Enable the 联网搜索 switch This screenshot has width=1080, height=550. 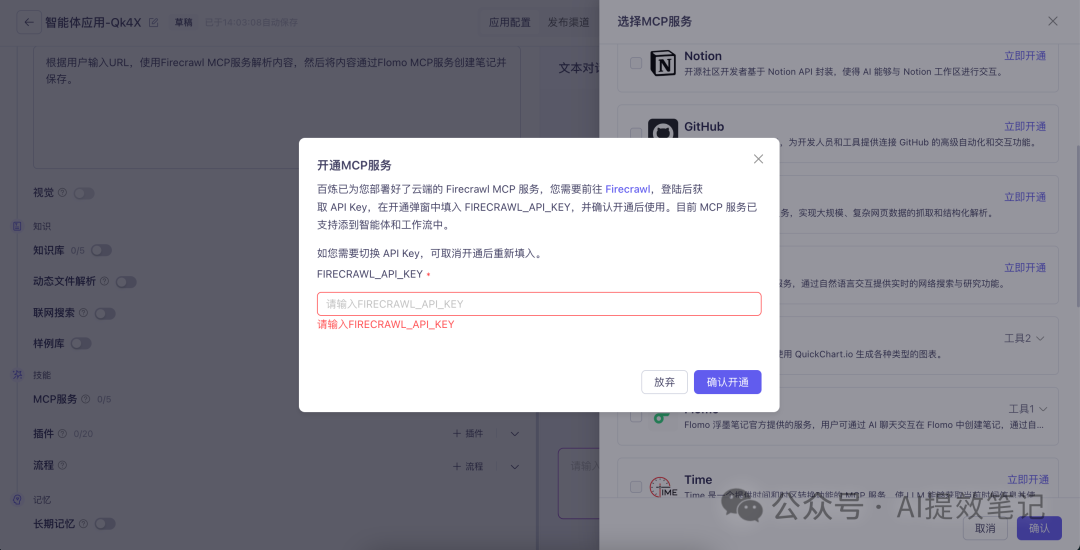tap(105, 313)
